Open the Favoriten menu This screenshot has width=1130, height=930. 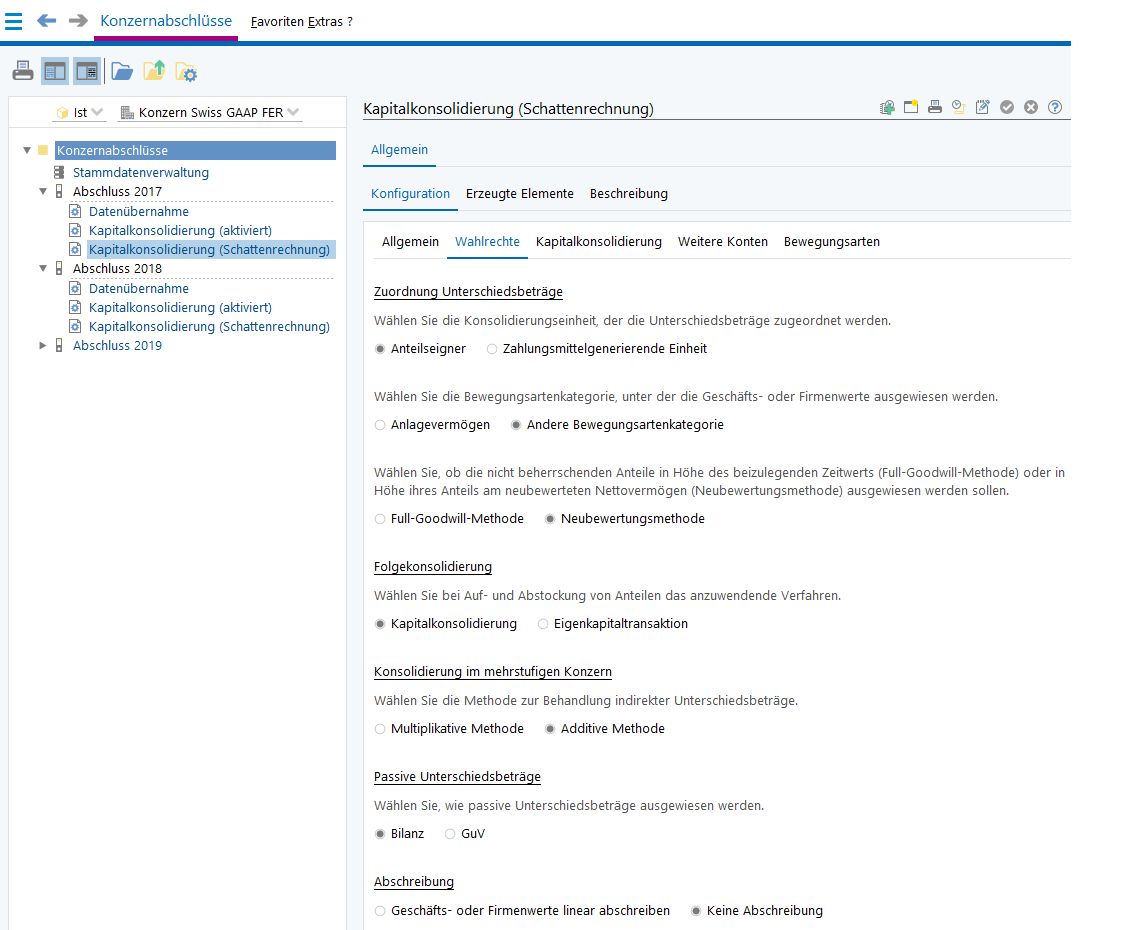coord(277,22)
